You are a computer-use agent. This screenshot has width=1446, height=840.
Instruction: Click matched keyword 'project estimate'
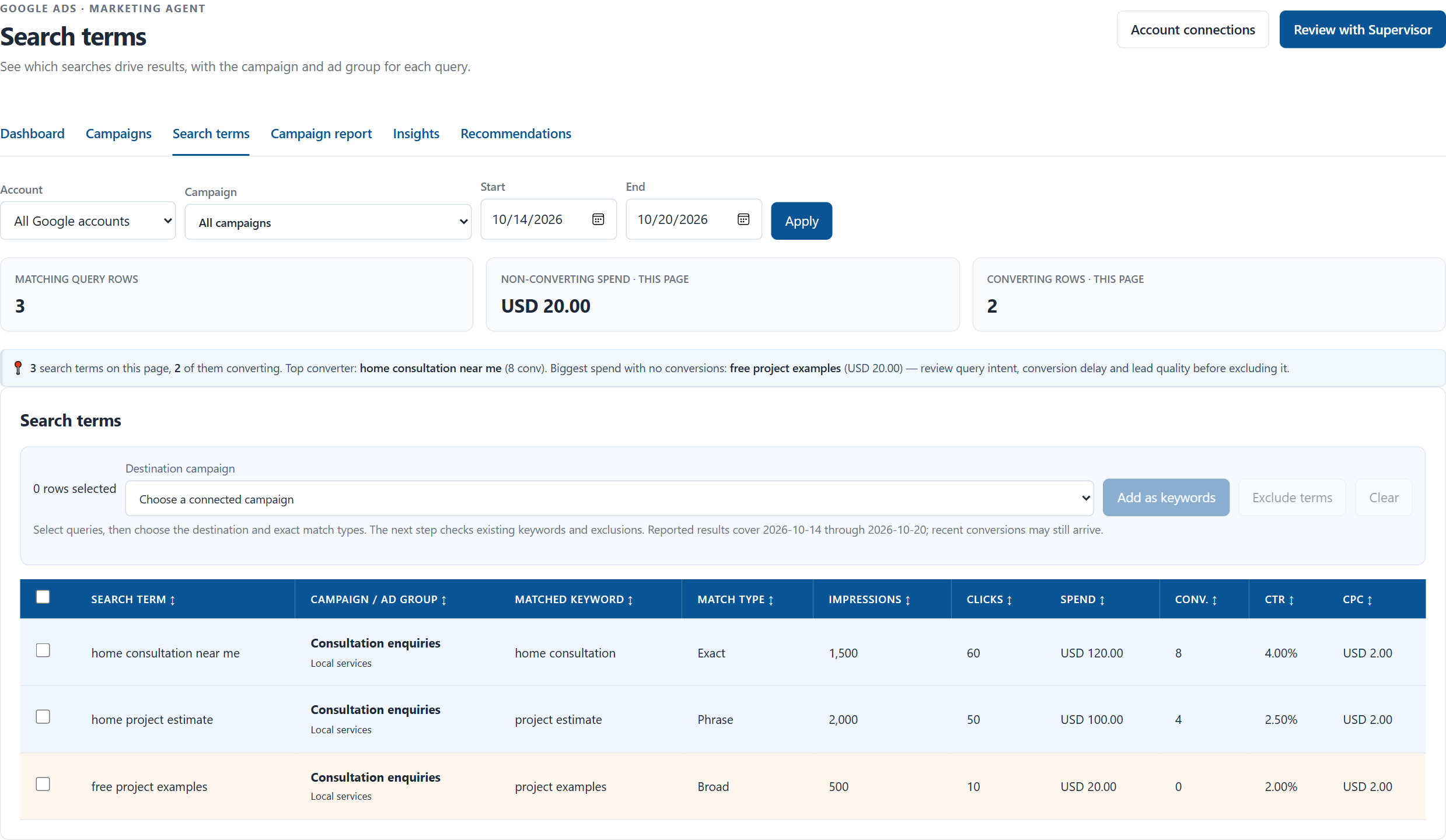[x=558, y=720]
